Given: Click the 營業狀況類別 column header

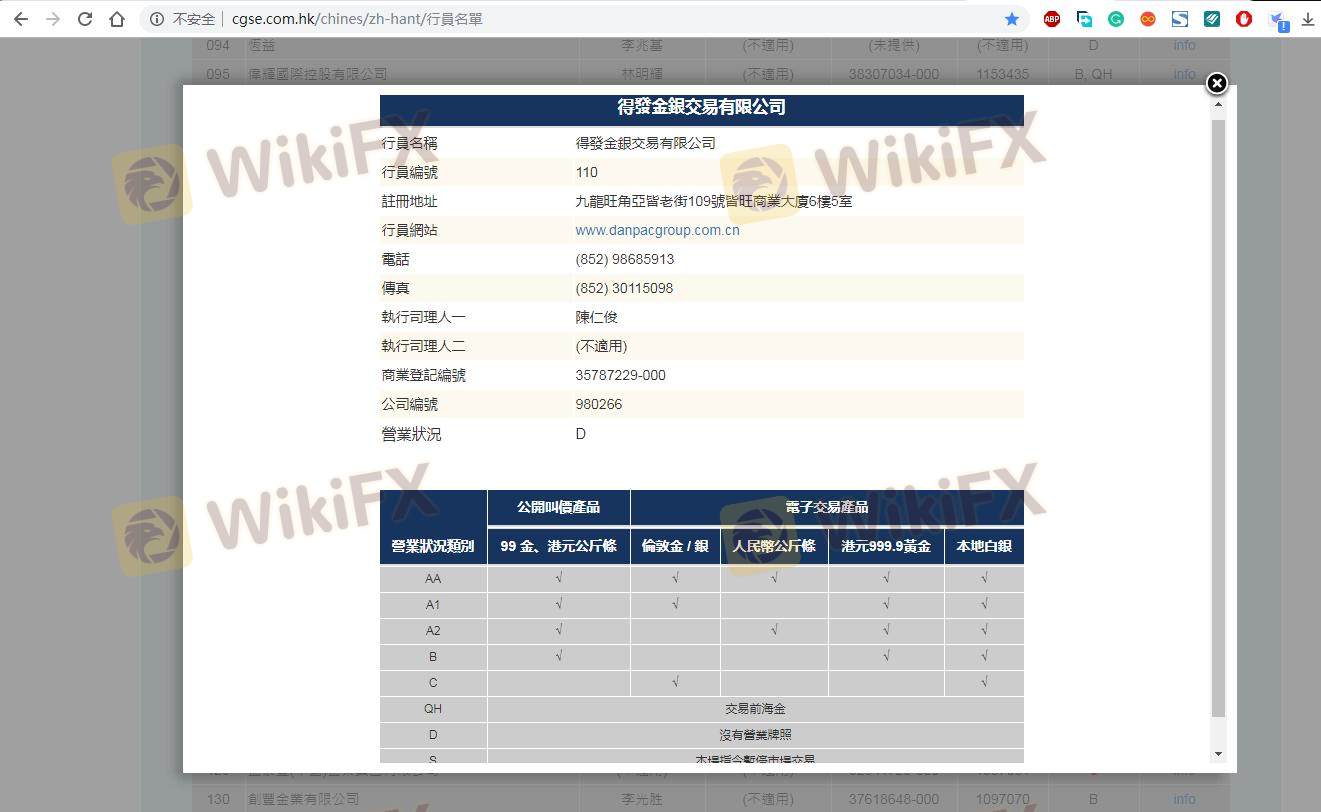Looking at the screenshot, I should [x=433, y=546].
